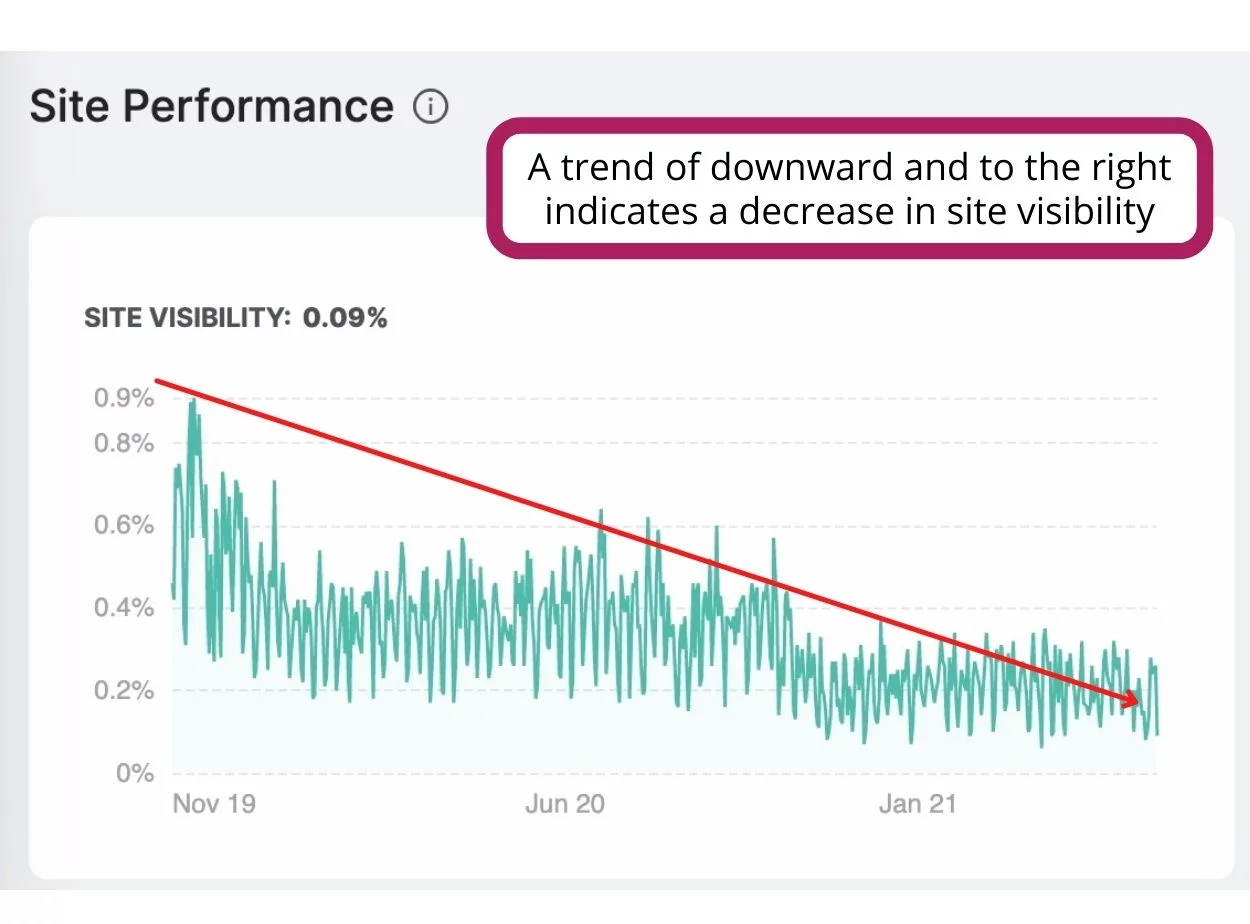Click the info icon beside Site Performance
The image size is (1250, 924).
coord(431,106)
